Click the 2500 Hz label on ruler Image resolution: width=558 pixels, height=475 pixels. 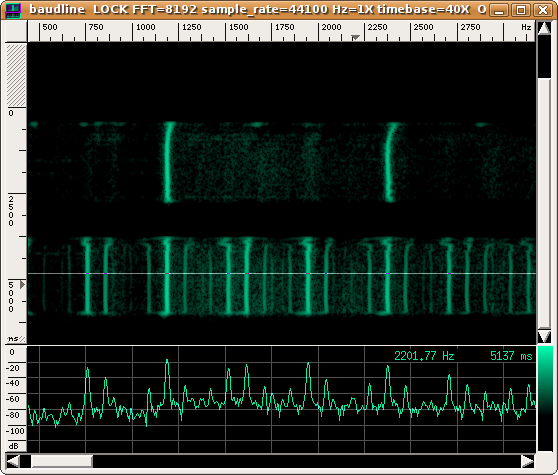coord(423,27)
